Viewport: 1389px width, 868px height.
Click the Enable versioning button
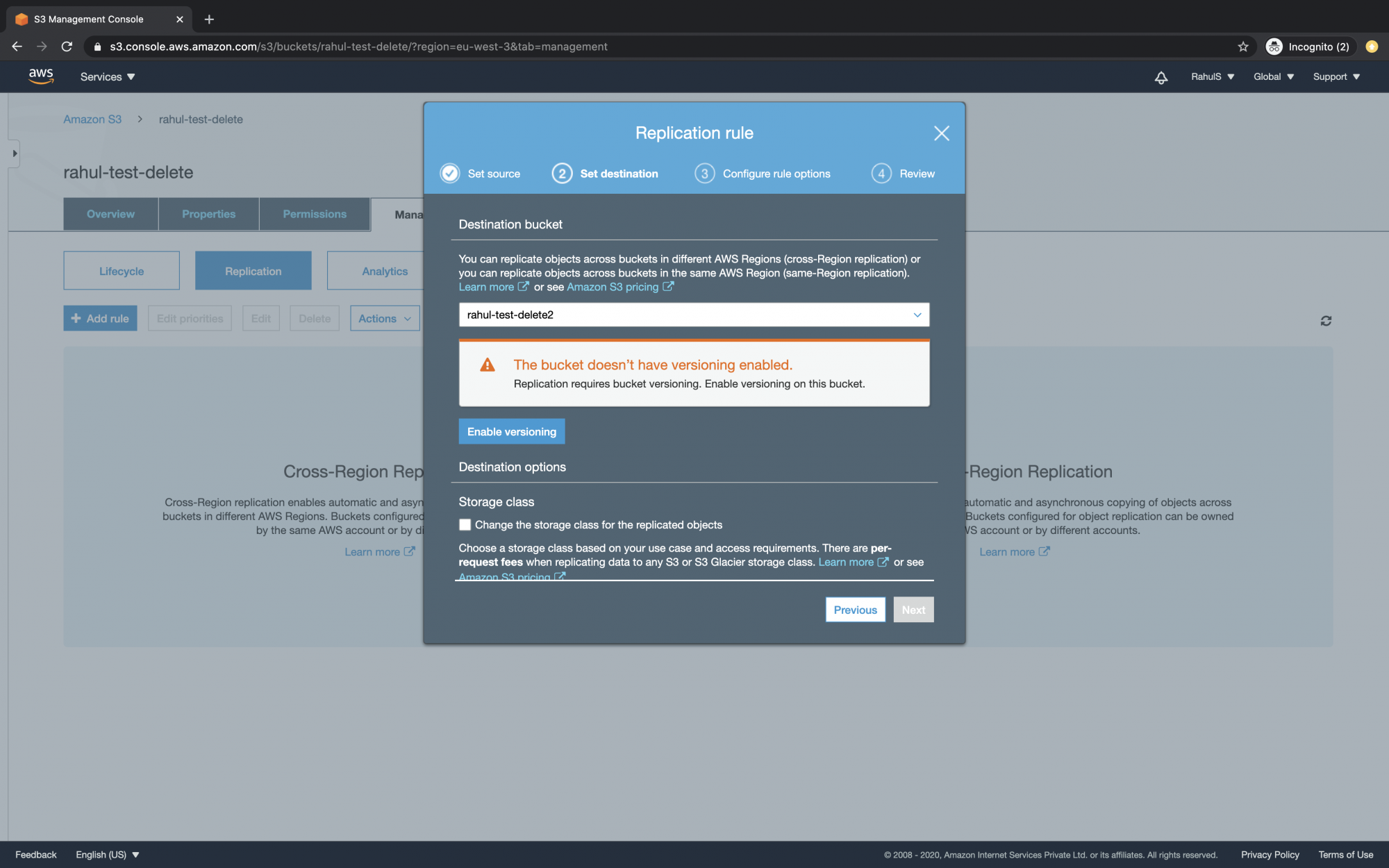[x=511, y=431]
